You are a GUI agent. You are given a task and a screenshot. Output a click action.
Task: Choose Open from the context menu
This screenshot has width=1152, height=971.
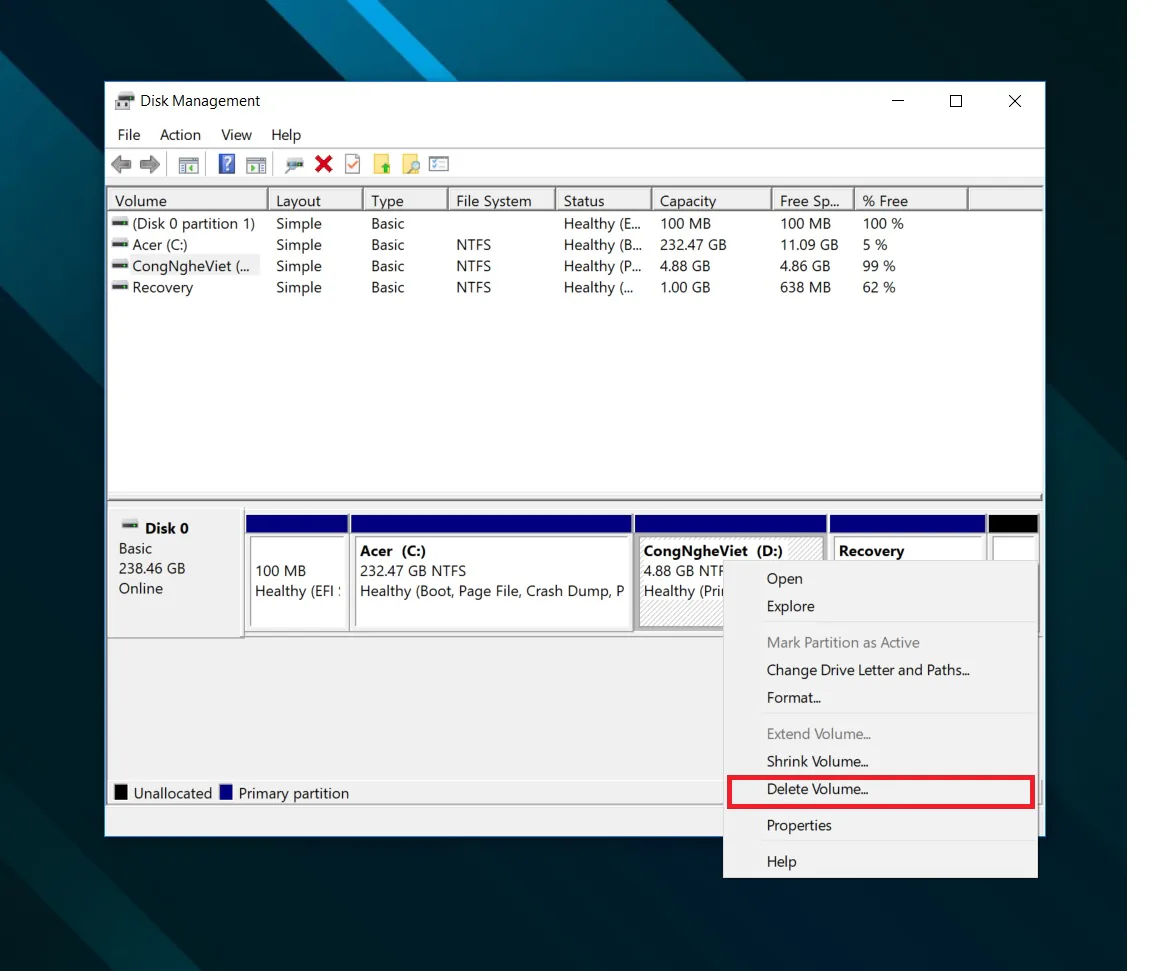(x=880, y=579)
